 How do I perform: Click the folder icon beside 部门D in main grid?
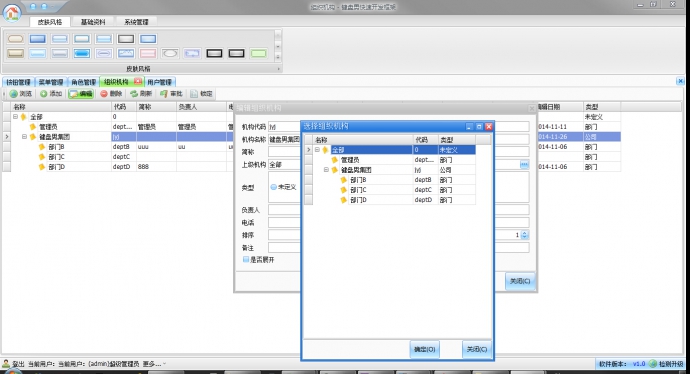point(42,167)
